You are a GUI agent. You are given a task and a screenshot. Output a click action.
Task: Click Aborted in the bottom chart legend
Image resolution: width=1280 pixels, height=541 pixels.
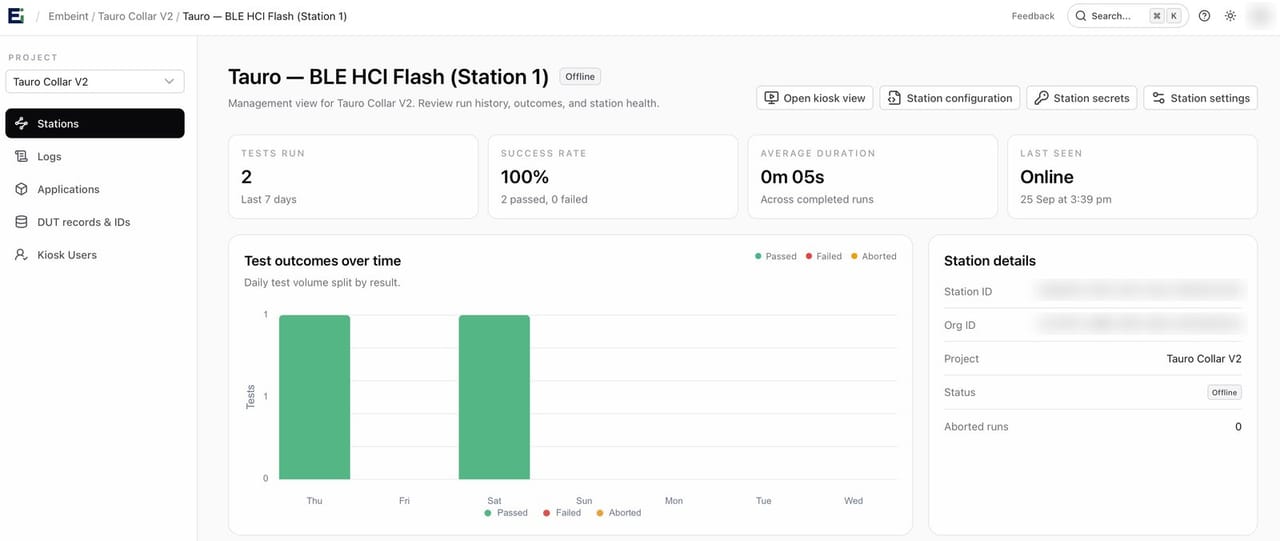pyautogui.click(x=619, y=513)
